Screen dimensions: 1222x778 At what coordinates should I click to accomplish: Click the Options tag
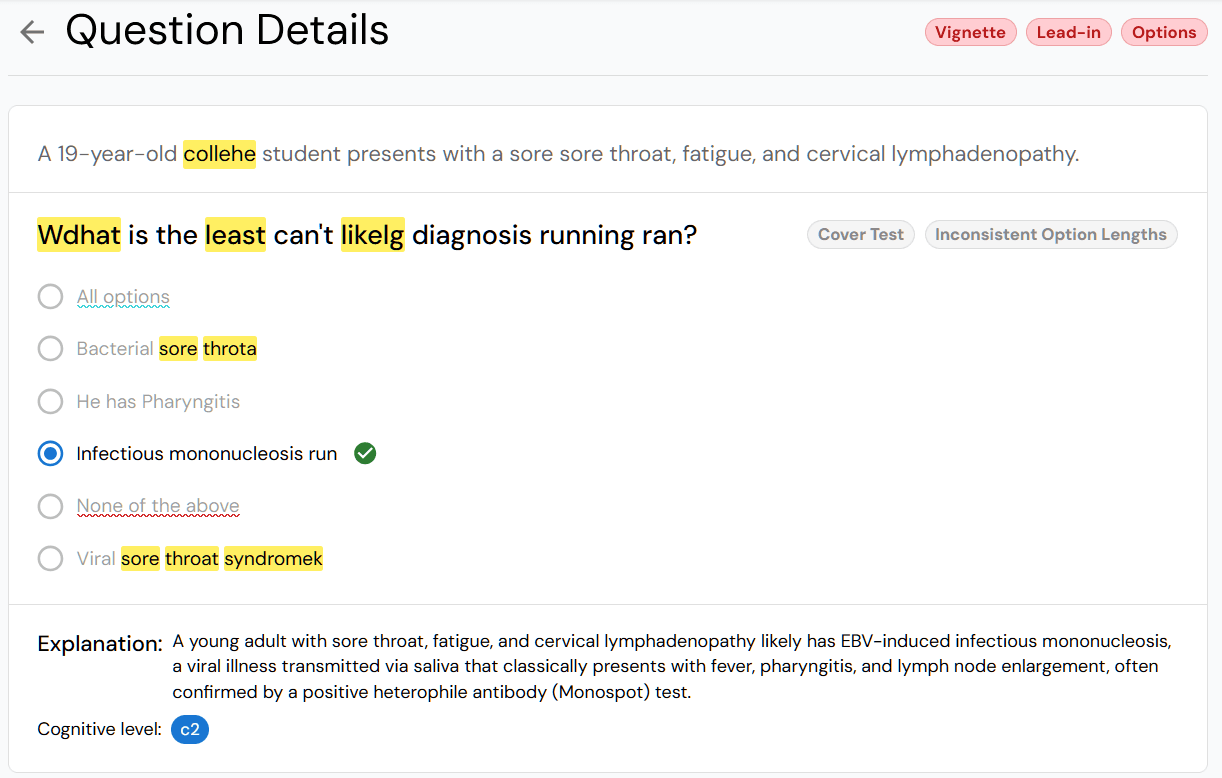click(x=1164, y=32)
